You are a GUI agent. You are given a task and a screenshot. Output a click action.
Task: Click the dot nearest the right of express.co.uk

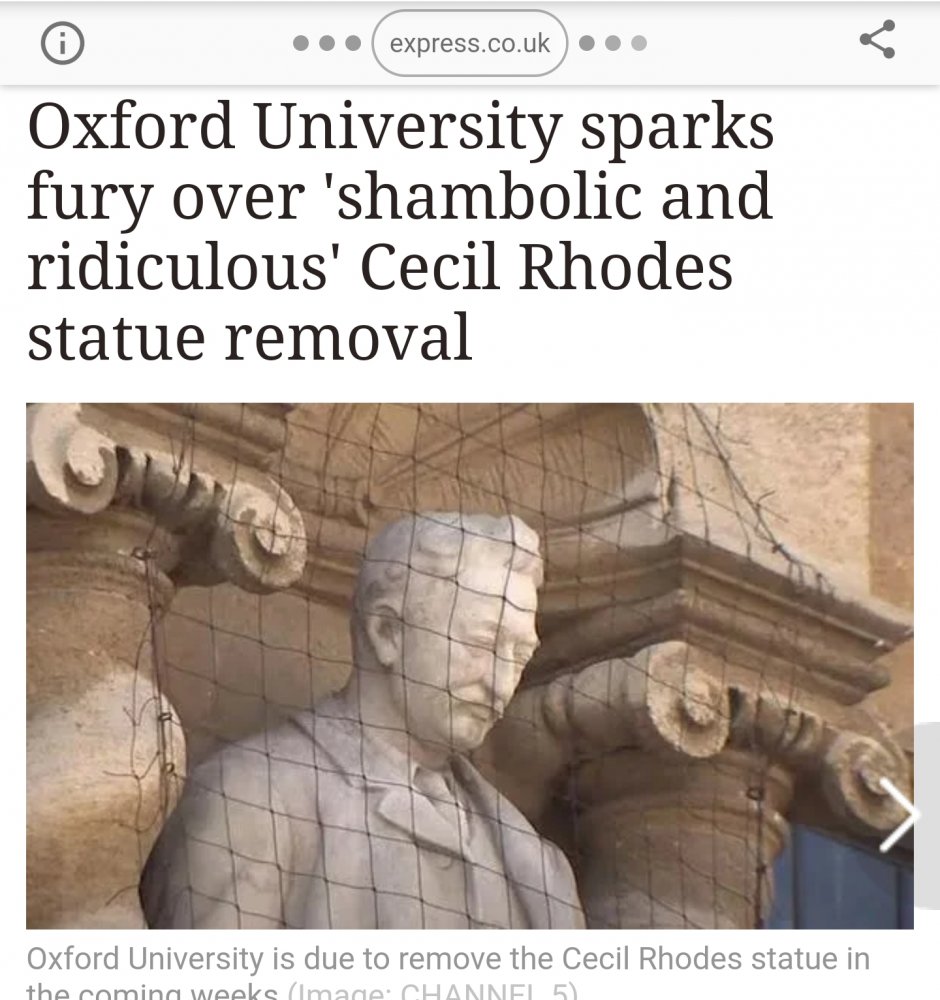(587, 43)
